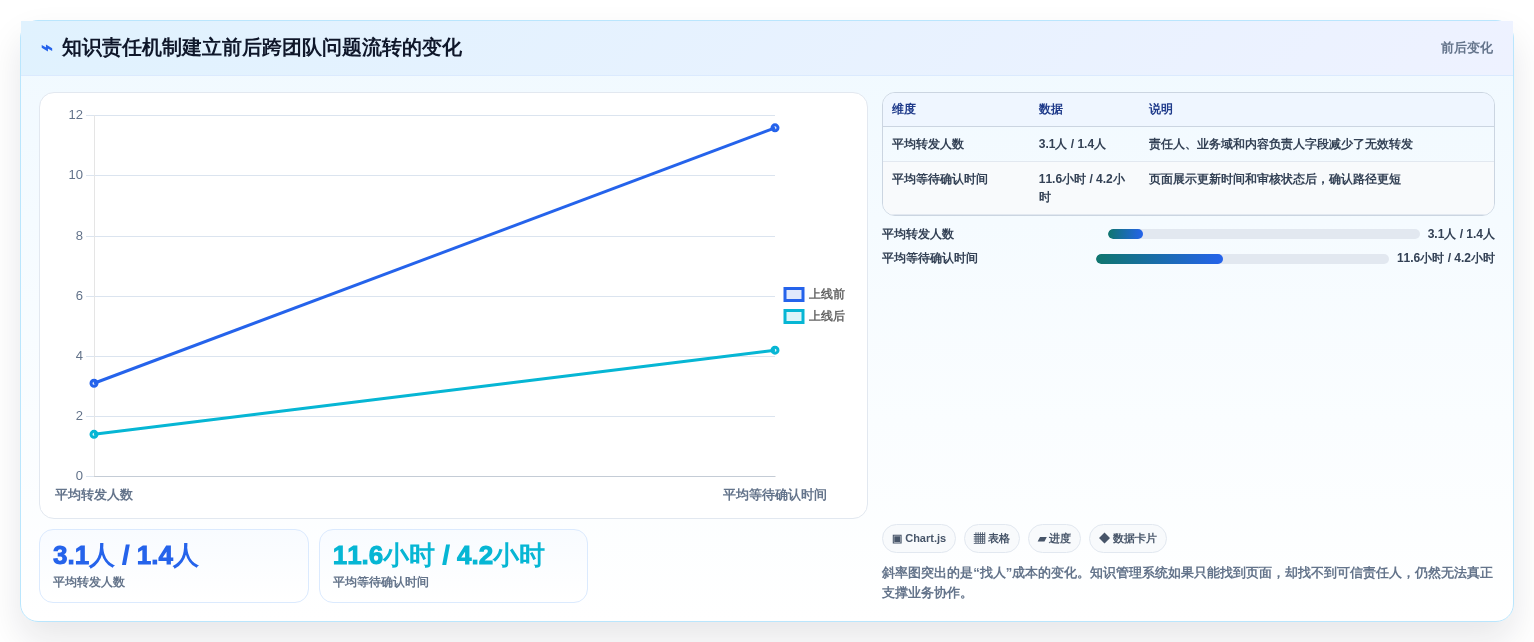Click the 表格 tag chip
This screenshot has height=642, width=1534.
(x=992, y=539)
